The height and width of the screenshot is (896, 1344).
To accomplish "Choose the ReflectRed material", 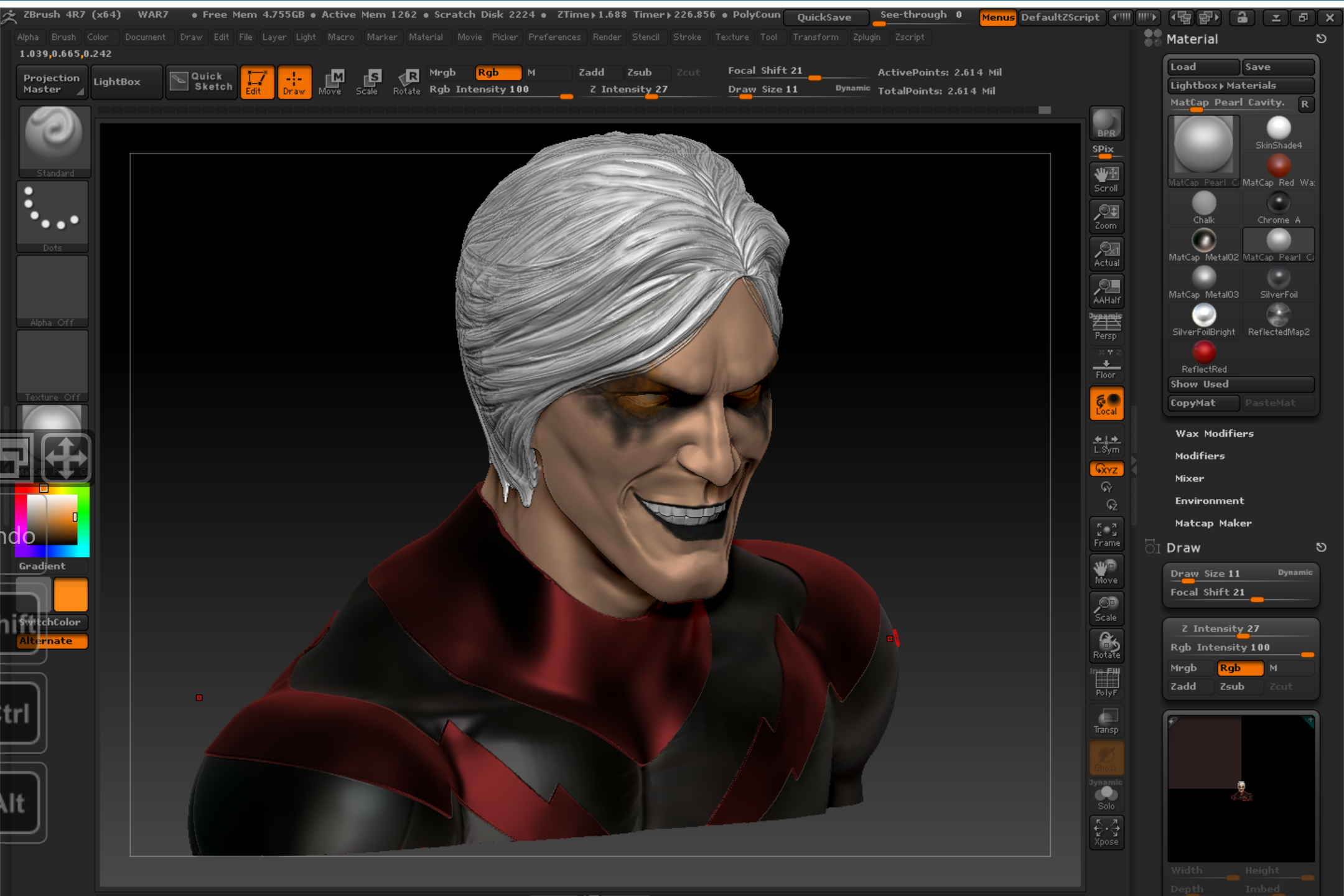I will [1204, 357].
